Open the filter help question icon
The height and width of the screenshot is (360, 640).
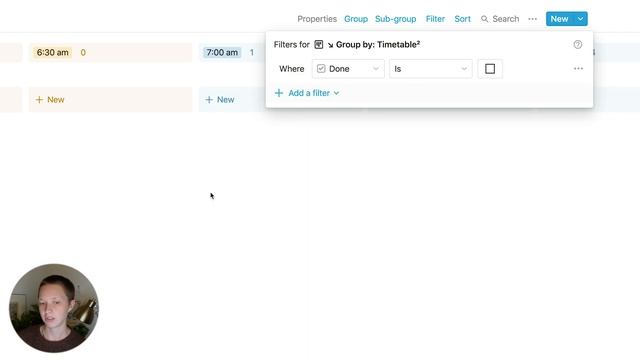point(578,44)
